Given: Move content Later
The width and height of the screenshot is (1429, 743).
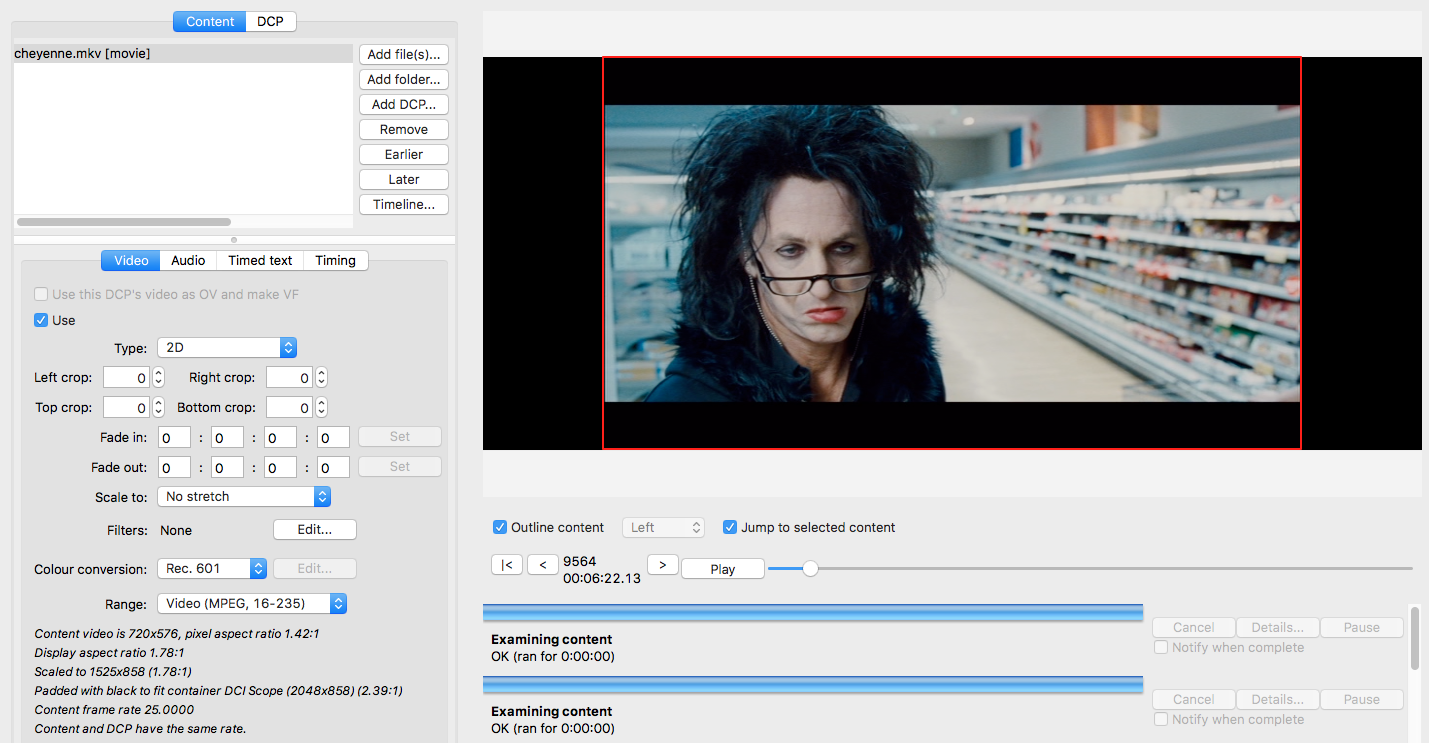Looking at the screenshot, I should pyautogui.click(x=404, y=179).
